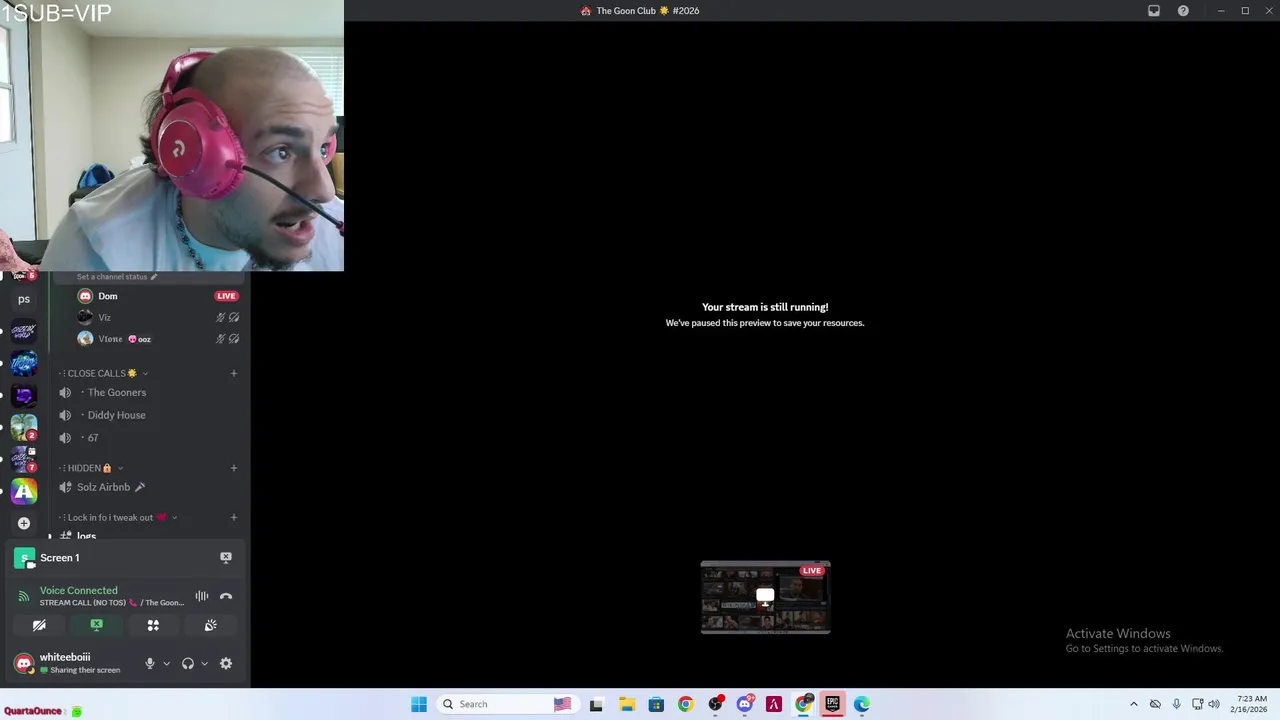Collapse the HIDDEN category
This screenshot has height=720, width=1280.
(91, 468)
